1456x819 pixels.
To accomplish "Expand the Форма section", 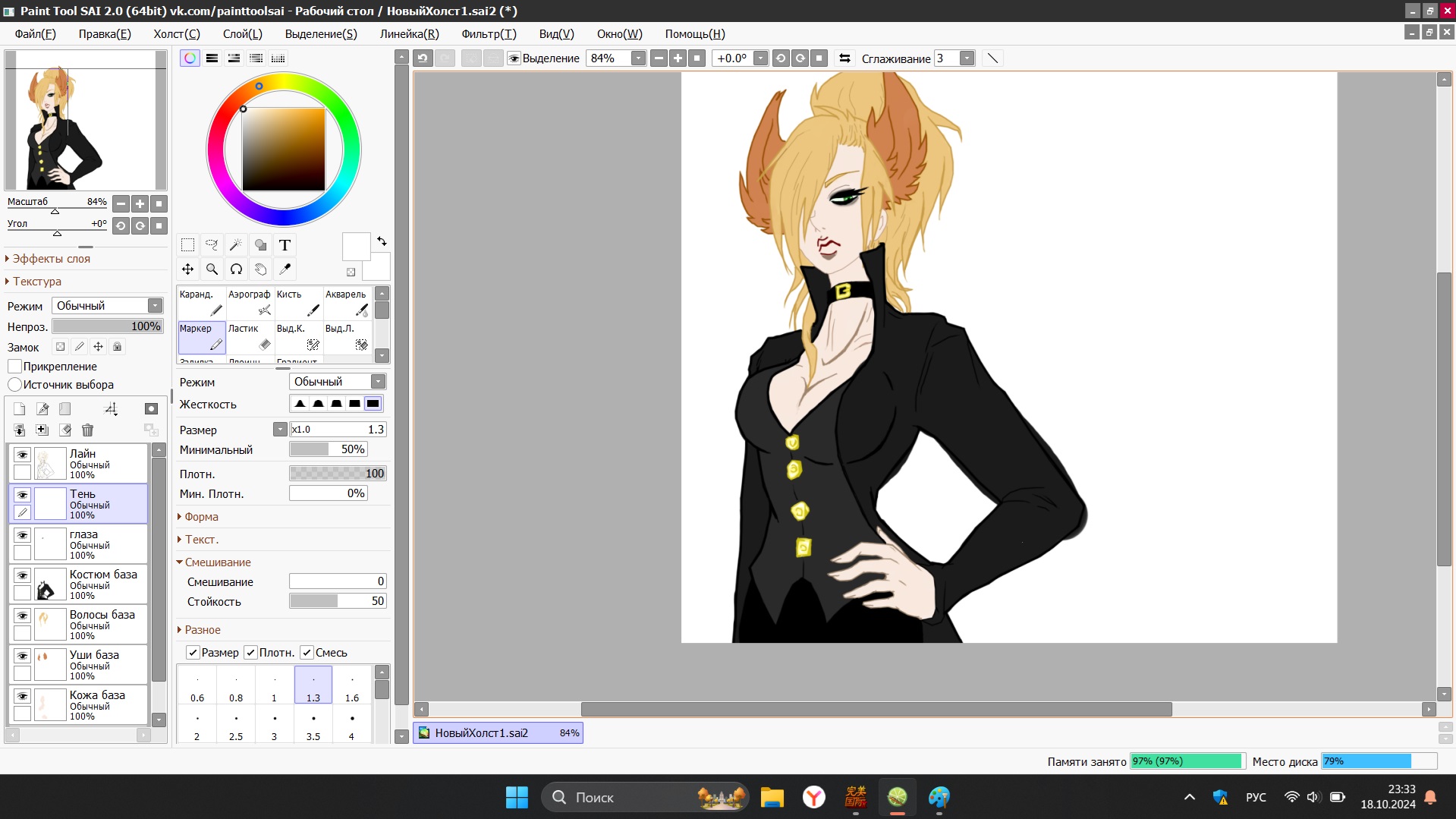I will [x=201, y=517].
